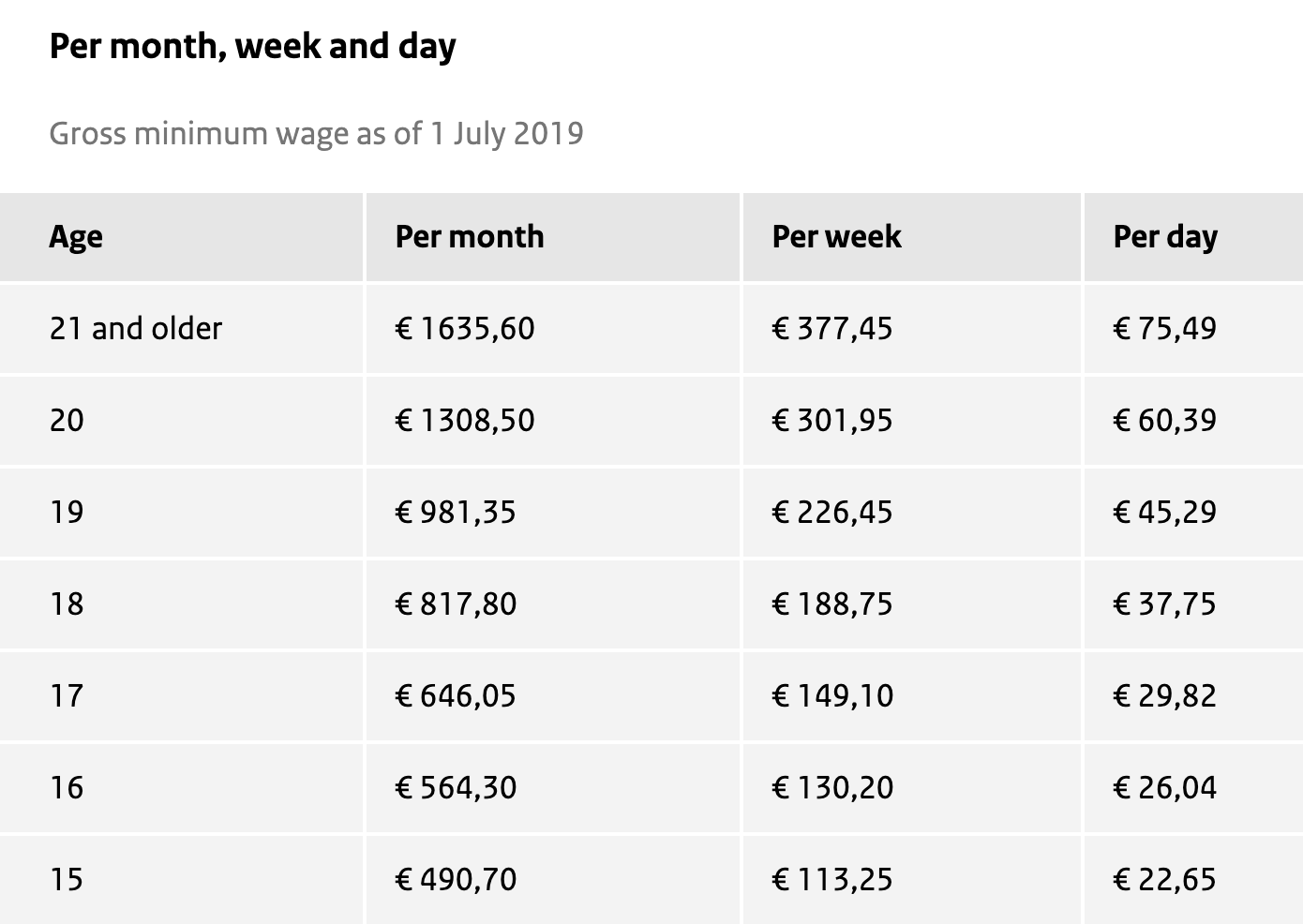The width and height of the screenshot is (1303, 924).
Task: Select the Age column header
Action: point(181,237)
